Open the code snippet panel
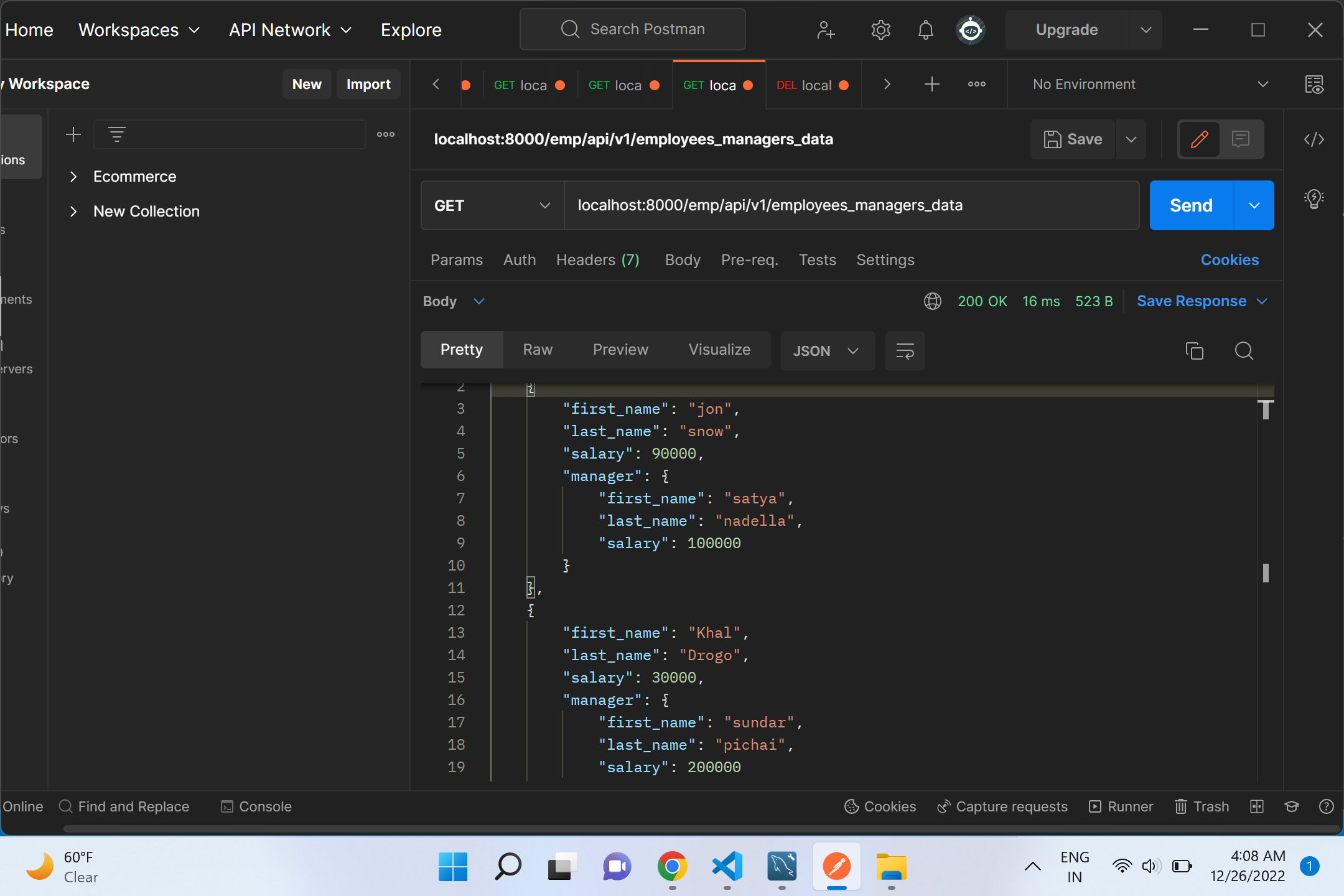 pos(1314,139)
